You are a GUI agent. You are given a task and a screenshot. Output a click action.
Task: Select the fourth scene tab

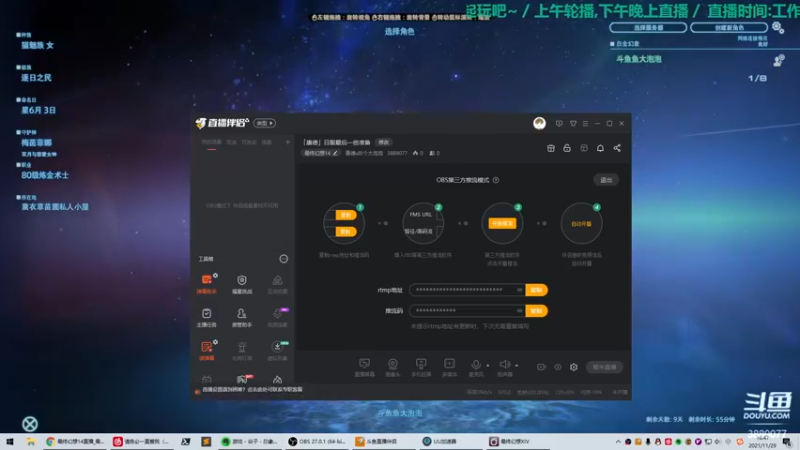pos(267,142)
